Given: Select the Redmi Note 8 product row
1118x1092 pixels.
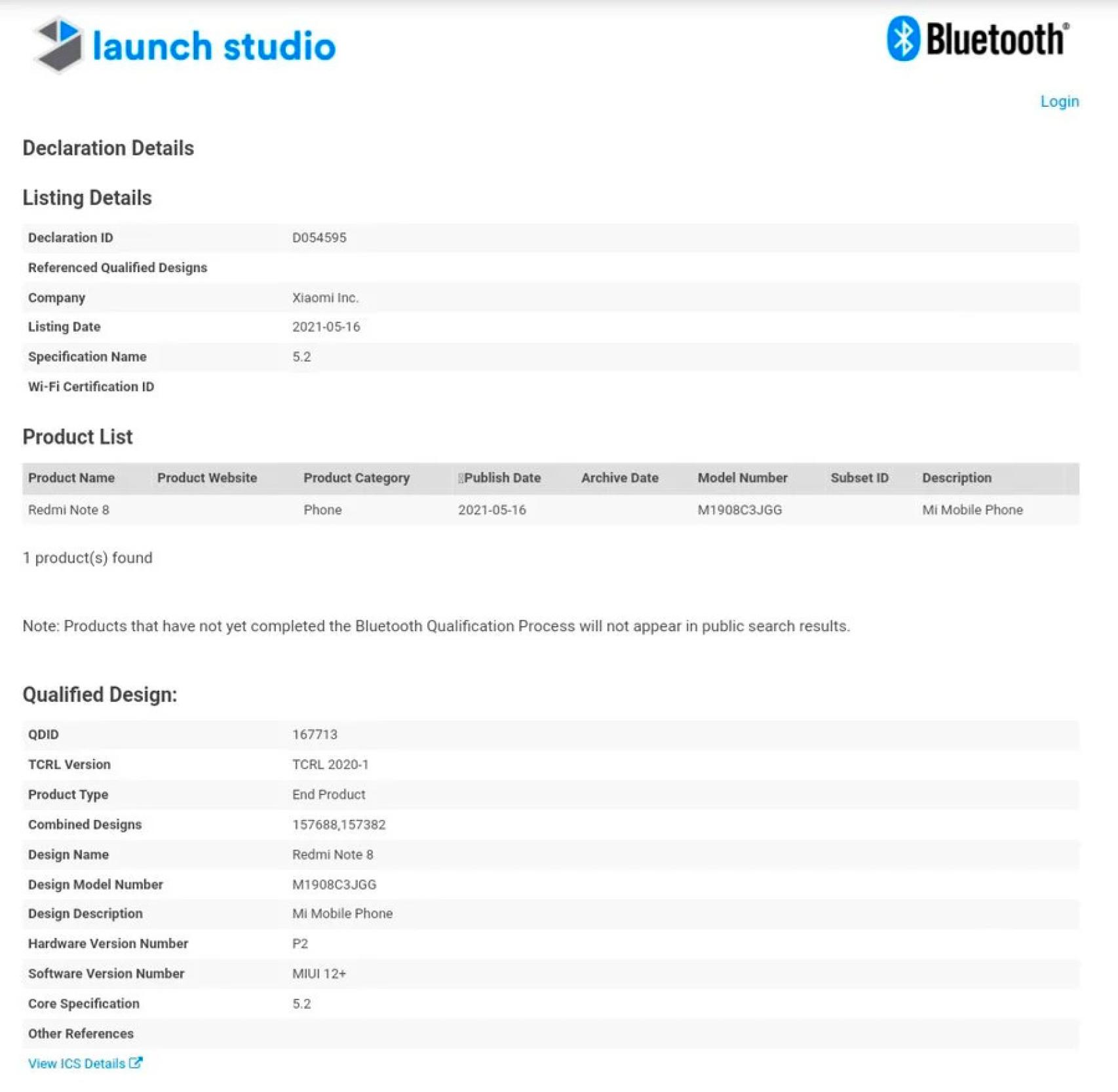Looking at the screenshot, I should [x=67, y=510].
